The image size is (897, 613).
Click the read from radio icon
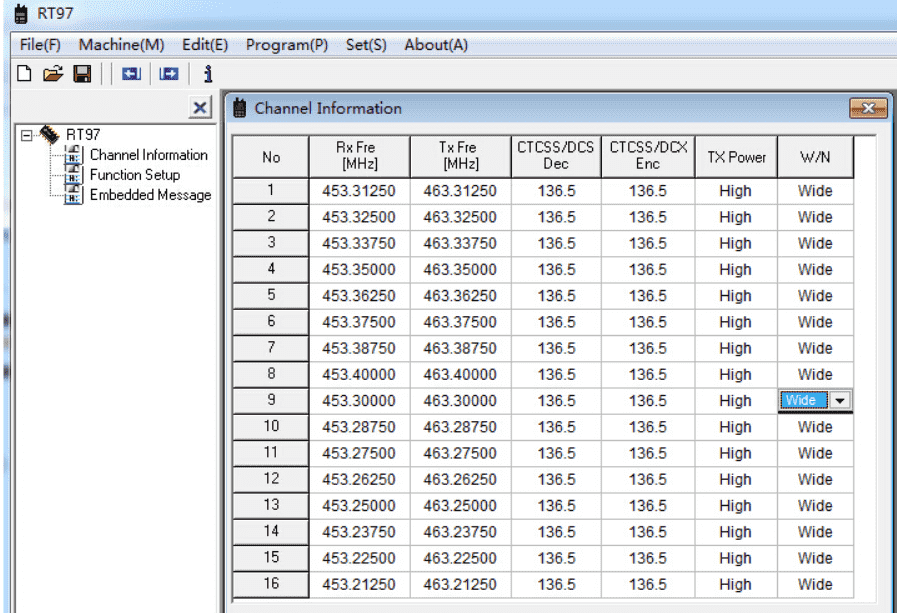131,73
